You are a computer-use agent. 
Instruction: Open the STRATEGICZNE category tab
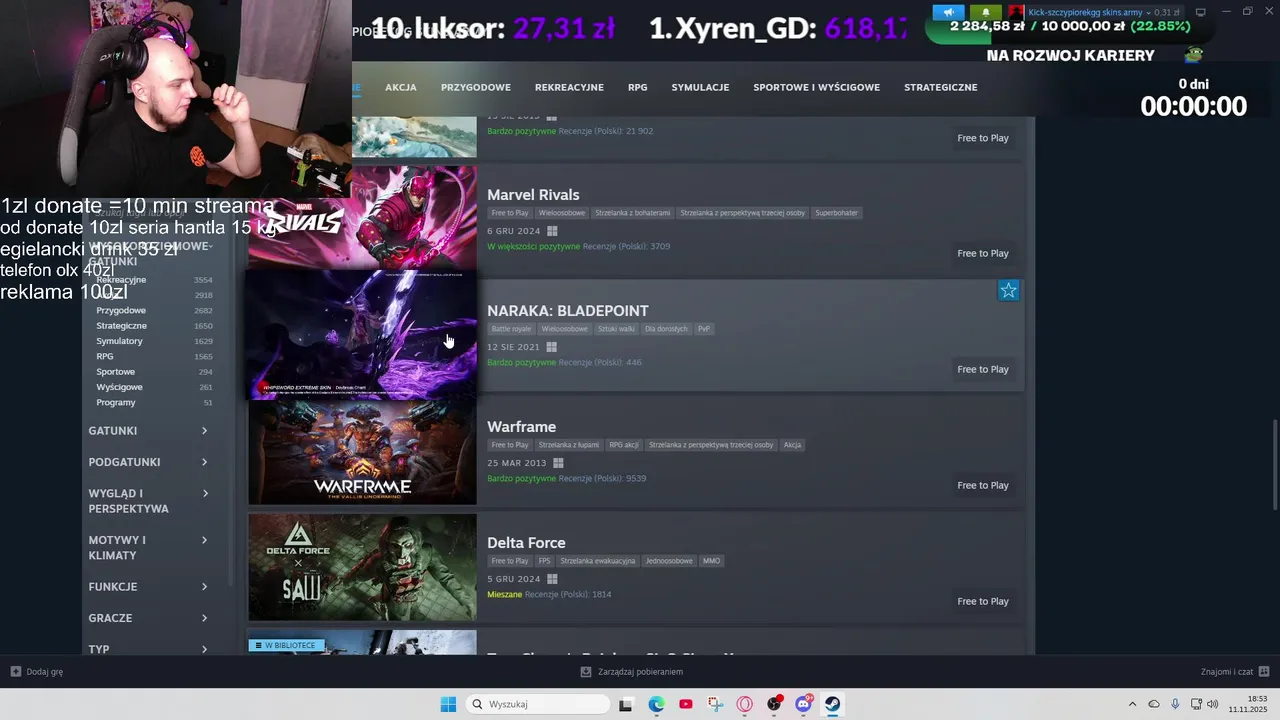coord(941,87)
